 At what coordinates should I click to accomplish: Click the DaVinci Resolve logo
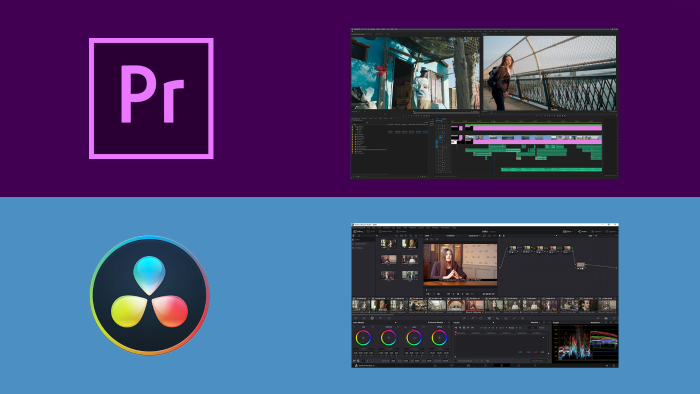[x=150, y=295]
